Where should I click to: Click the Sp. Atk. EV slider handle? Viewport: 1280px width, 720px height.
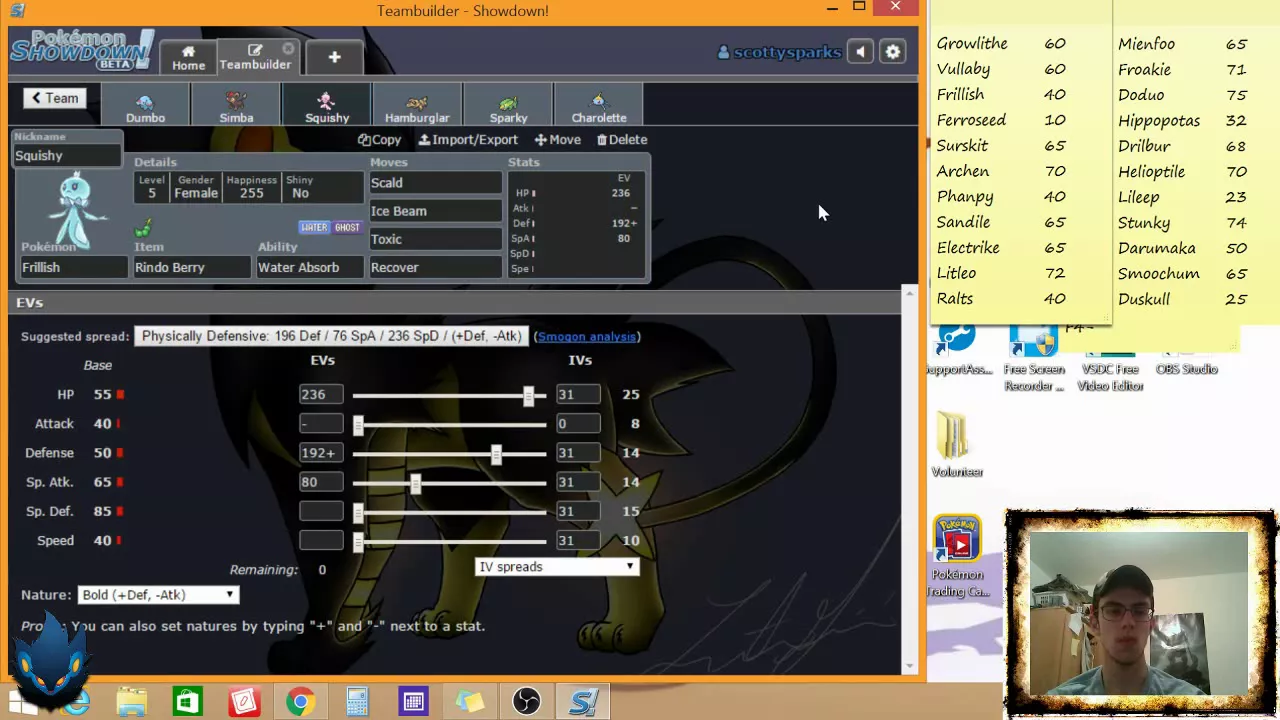(x=416, y=483)
